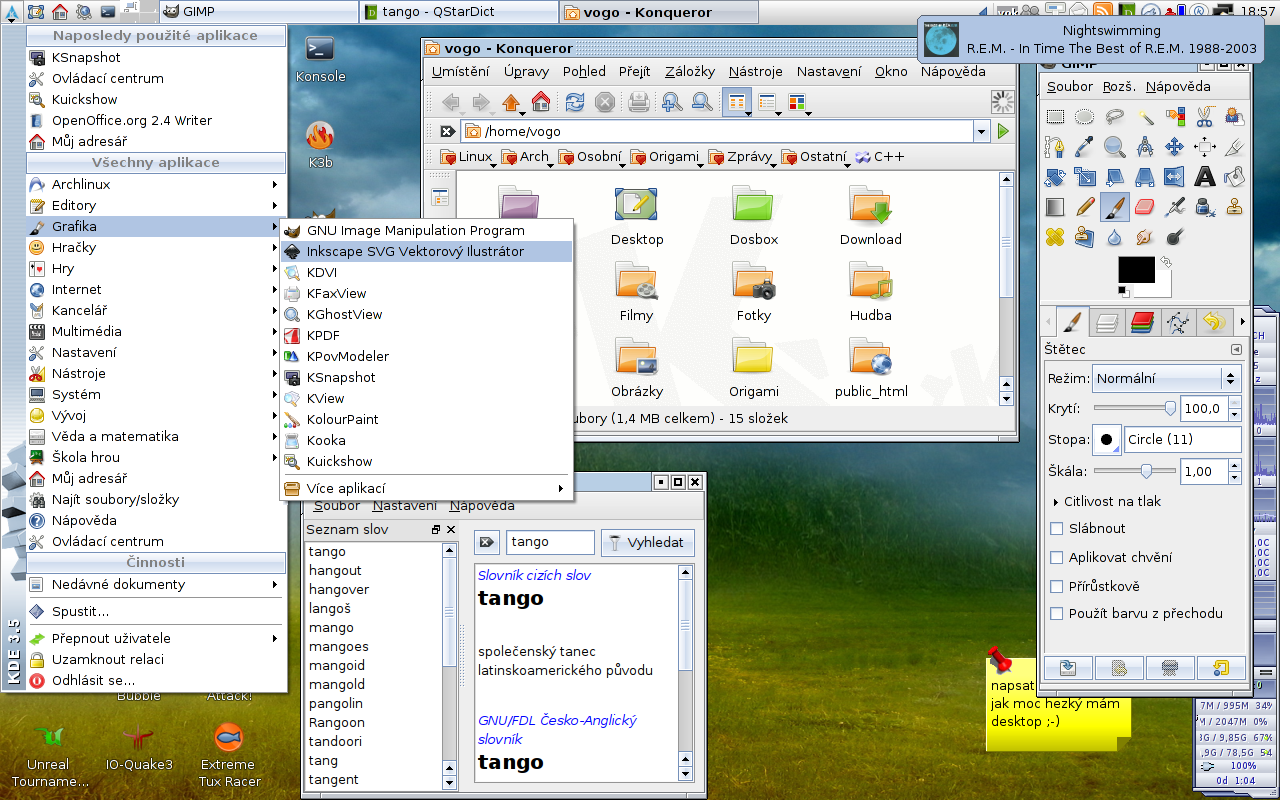Open the Více aplikací submenu
This screenshot has width=1280, height=800.
426,488
